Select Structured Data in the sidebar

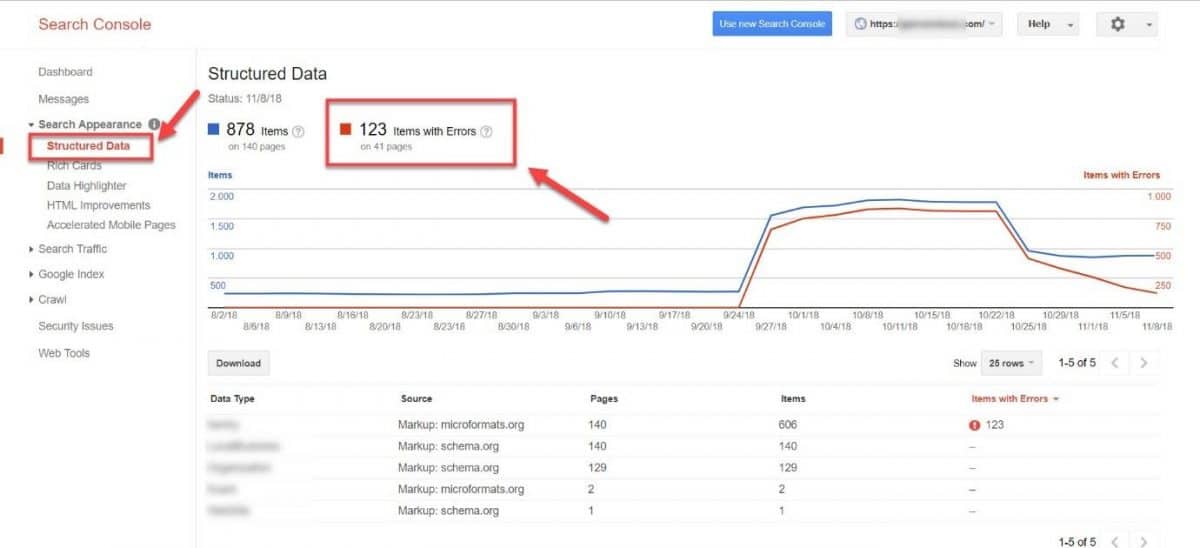tap(88, 146)
